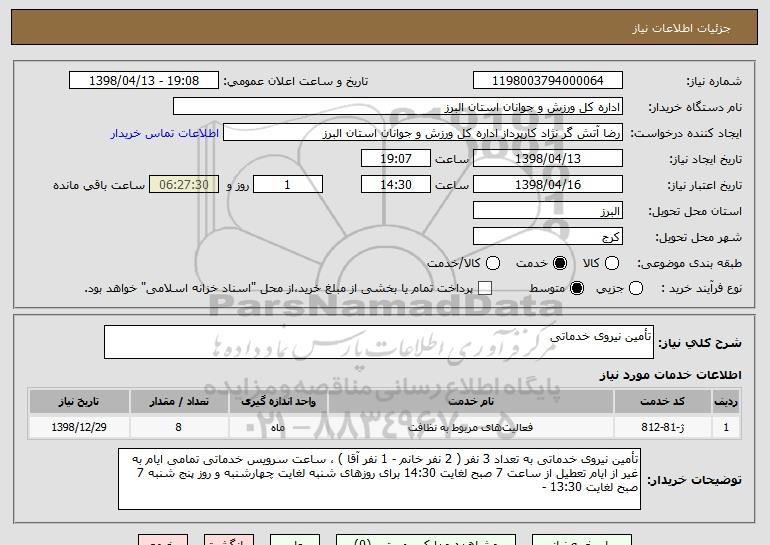
Task: Choose the جزیی purchase process option
Action: (636, 288)
